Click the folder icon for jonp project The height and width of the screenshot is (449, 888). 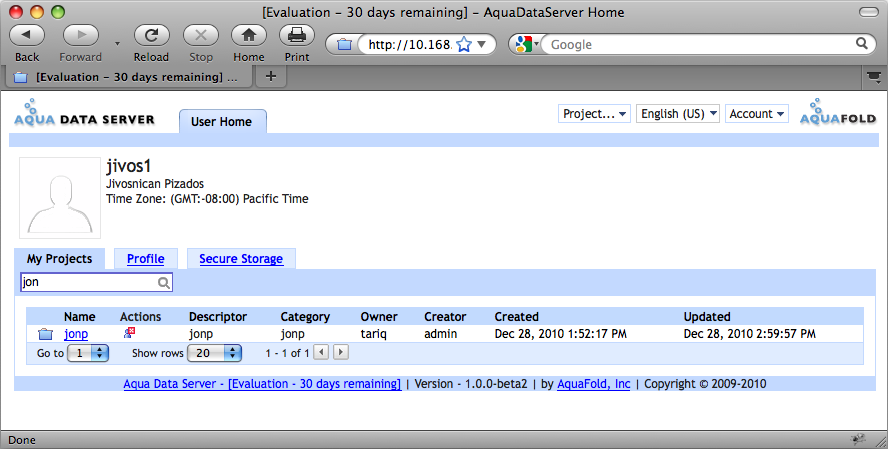[x=45, y=334]
